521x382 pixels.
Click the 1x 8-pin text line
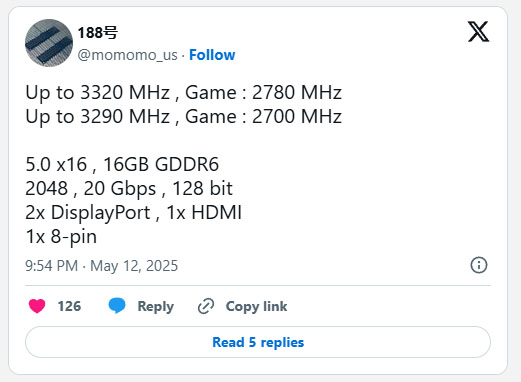(x=61, y=237)
